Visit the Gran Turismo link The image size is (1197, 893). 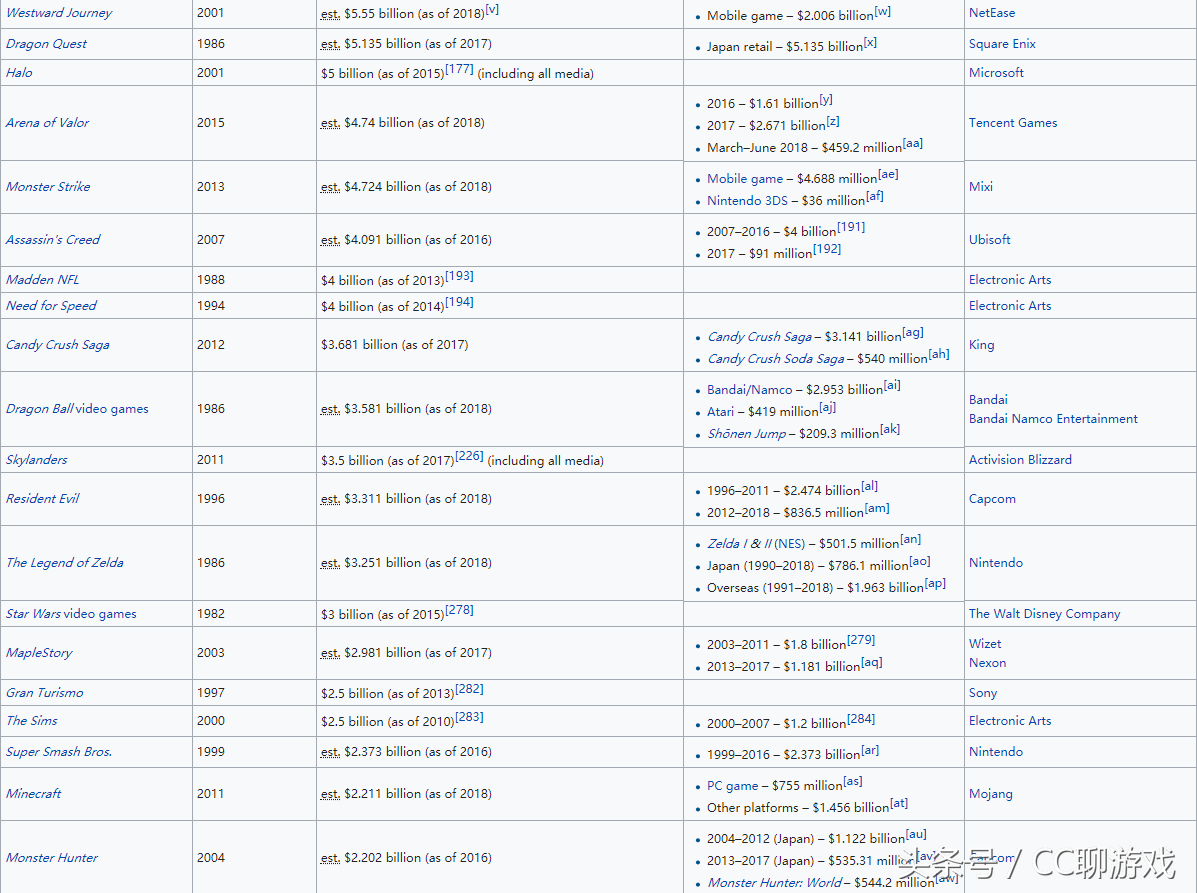click(x=45, y=693)
